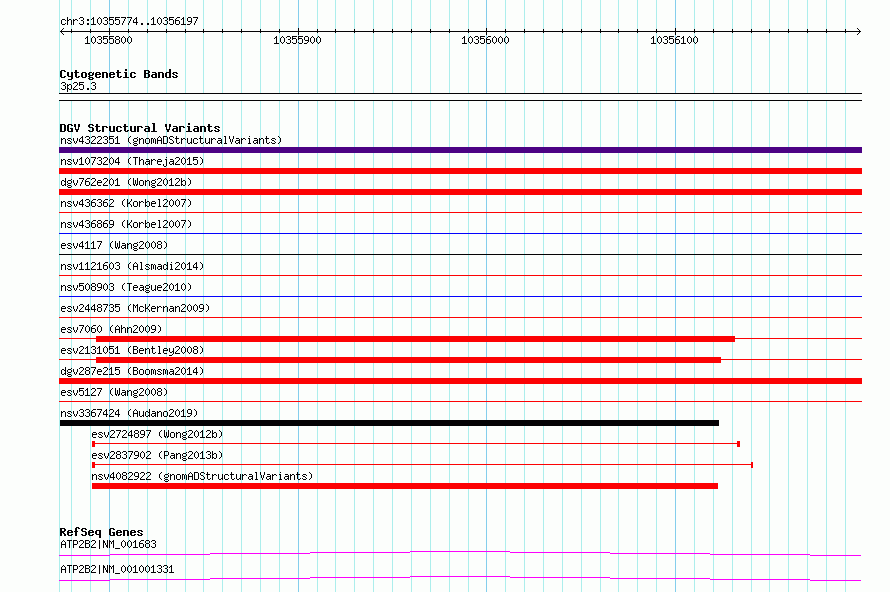This screenshot has width=890, height=592.
Task: Click the left arrow of the ruler
Action: [62, 32]
